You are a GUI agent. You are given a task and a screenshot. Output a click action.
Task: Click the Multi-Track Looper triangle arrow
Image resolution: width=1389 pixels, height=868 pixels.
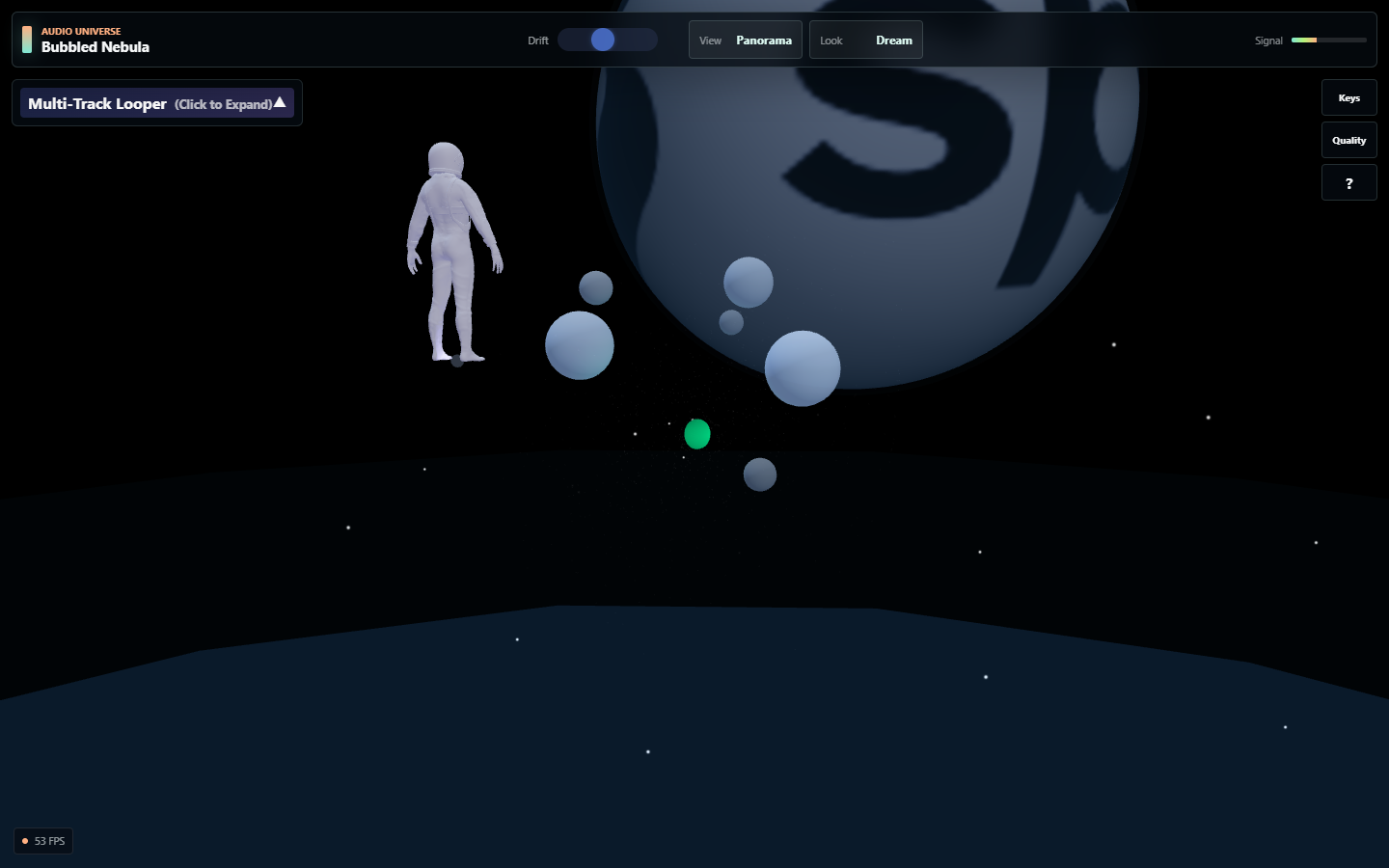280,102
